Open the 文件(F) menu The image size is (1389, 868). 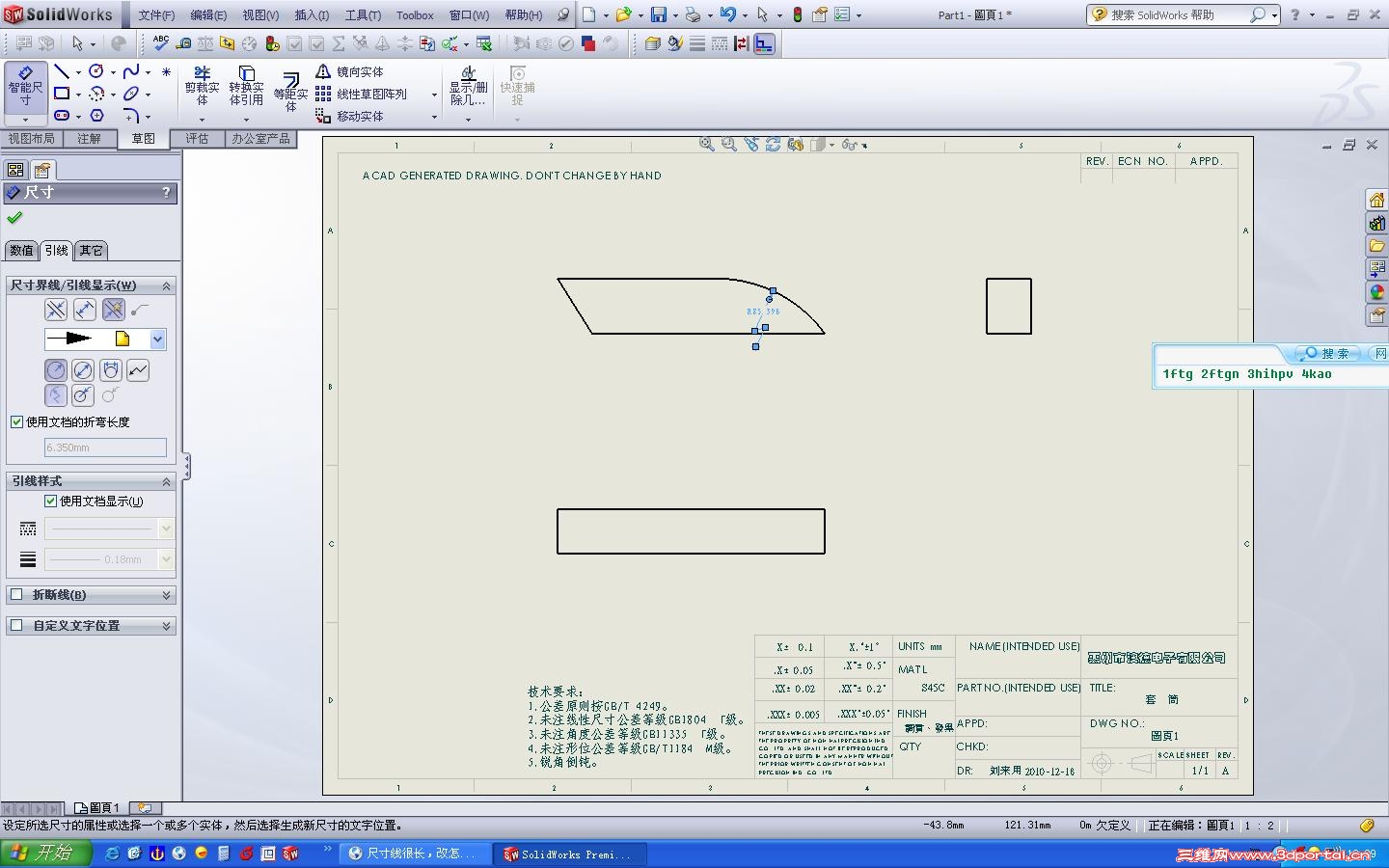coord(156,15)
